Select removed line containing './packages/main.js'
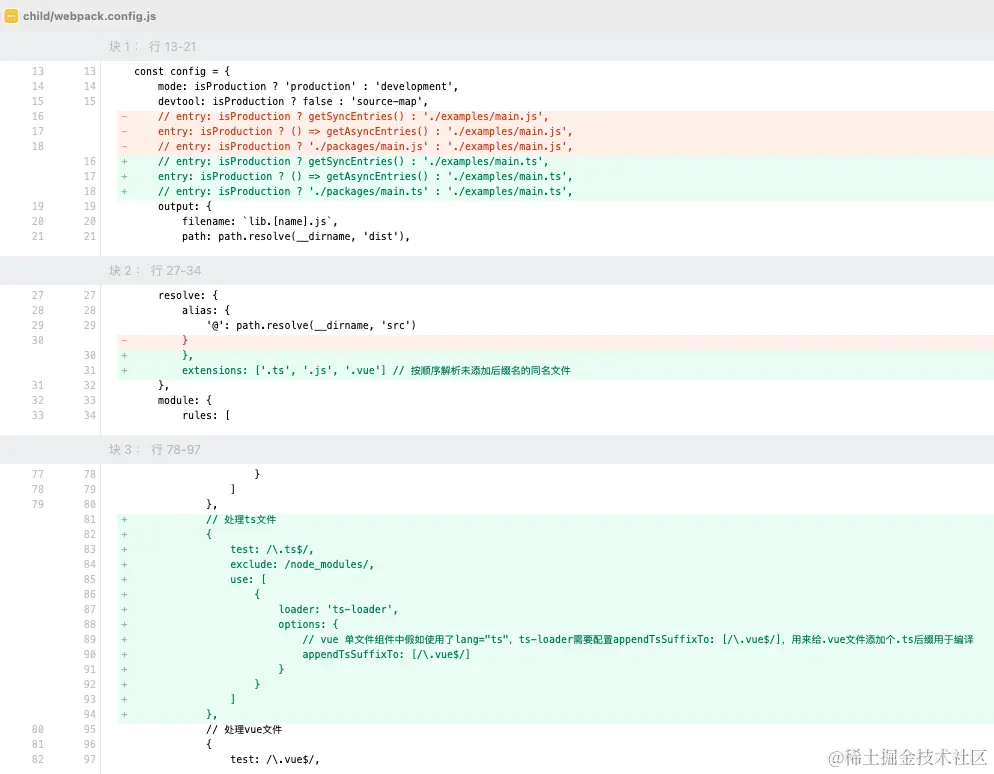Viewport: 994px width, 774px height. 365,146
